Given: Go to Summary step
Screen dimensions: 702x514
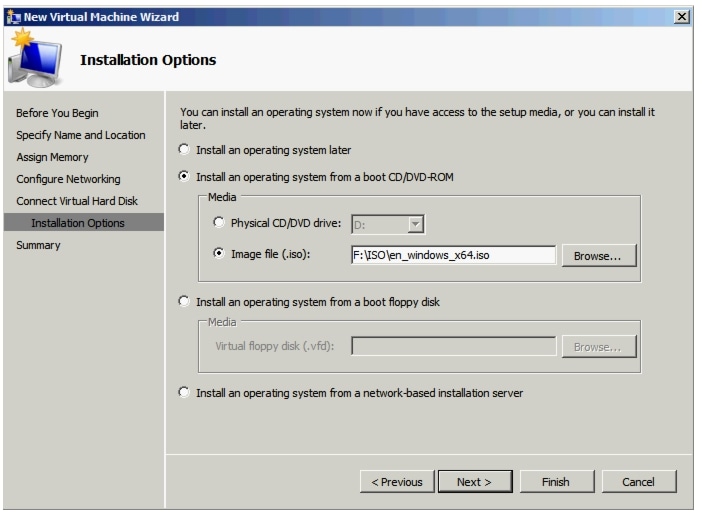Looking at the screenshot, I should (x=38, y=245).
